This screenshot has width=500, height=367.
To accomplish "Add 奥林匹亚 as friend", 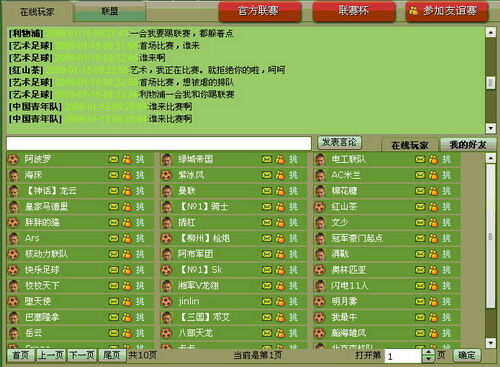I will (433, 270).
